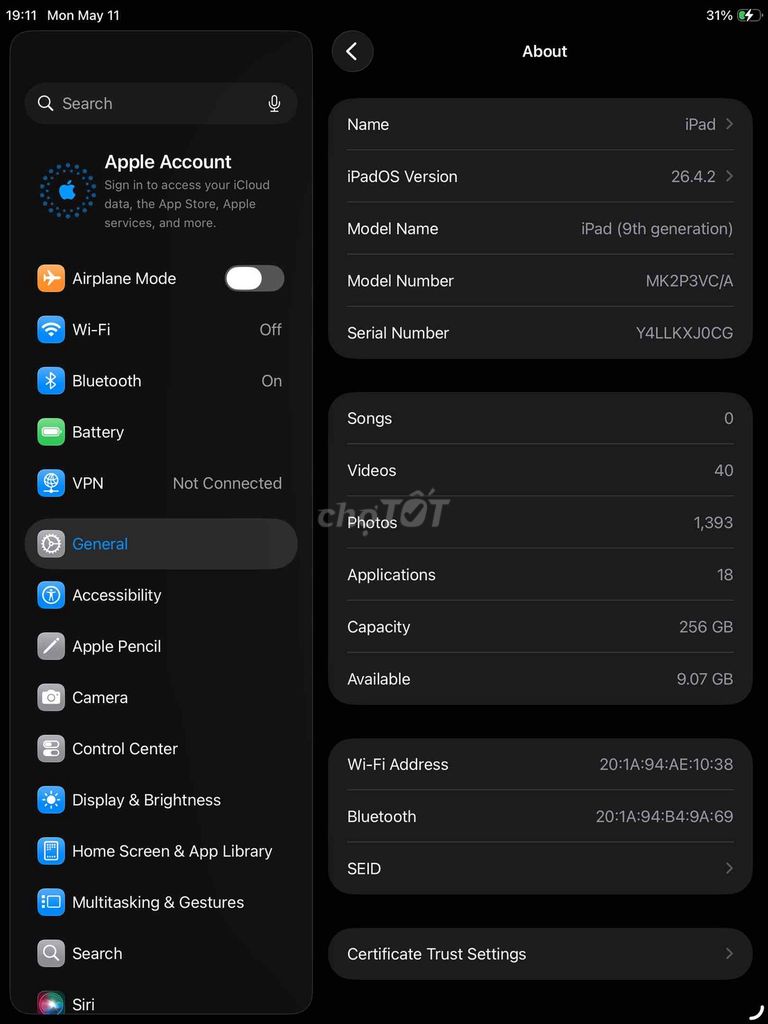The image size is (768, 1024).
Task: Tap the battery percentage 31%
Action: (719, 15)
